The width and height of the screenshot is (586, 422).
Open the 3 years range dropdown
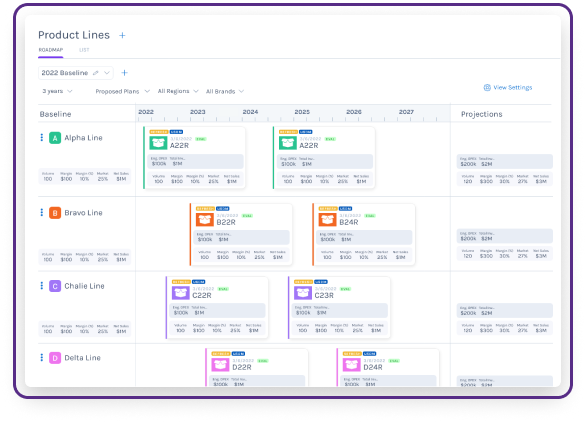pyautogui.click(x=57, y=91)
